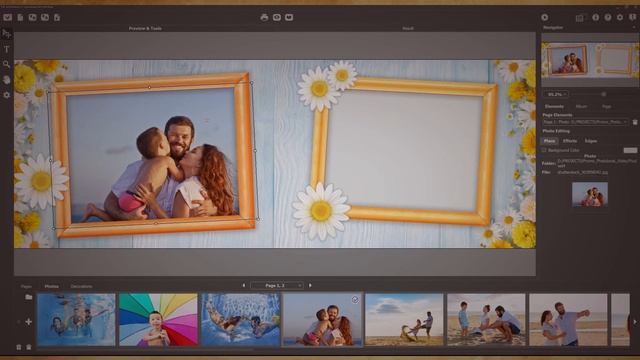Click the checkmark badge on selected family thumbnail
The width and height of the screenshot is (640, 360).
pyautogui.click(x=355, y=300)
